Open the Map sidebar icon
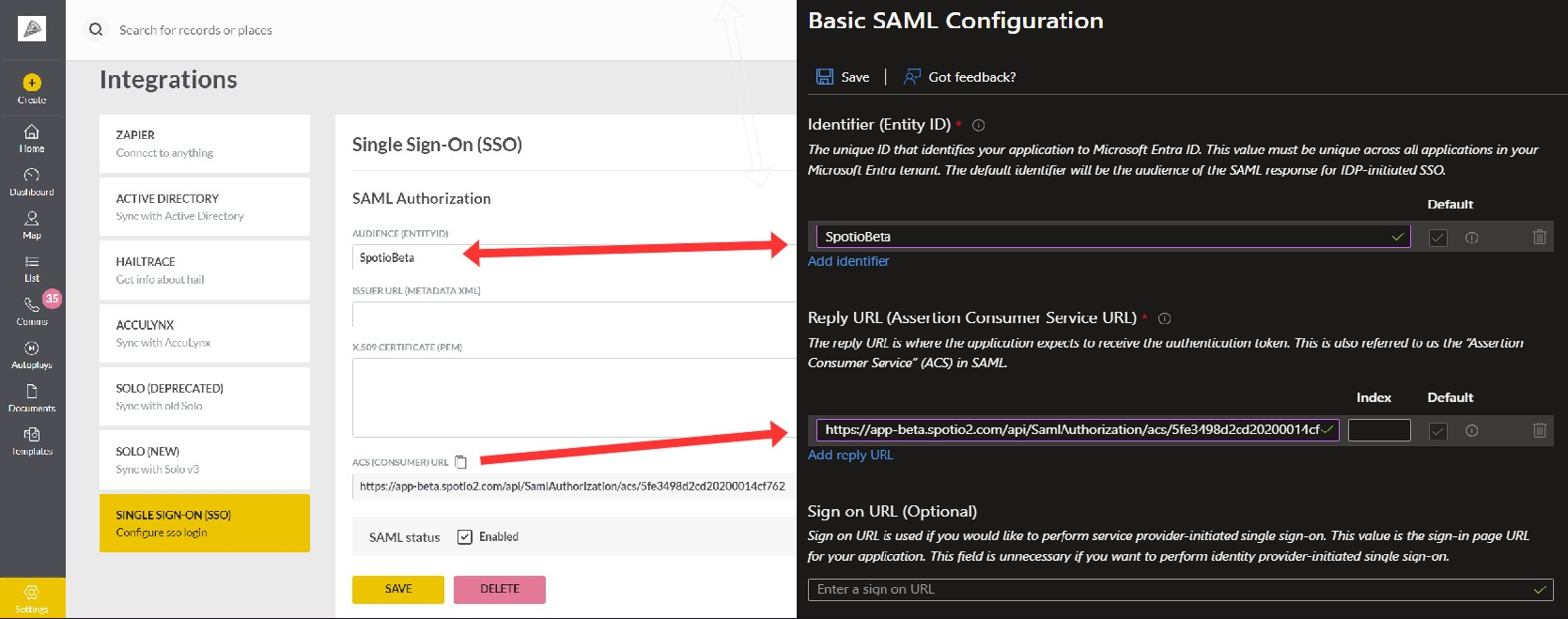The height and width of the screenshot is (619, 1568). (32, 224)
